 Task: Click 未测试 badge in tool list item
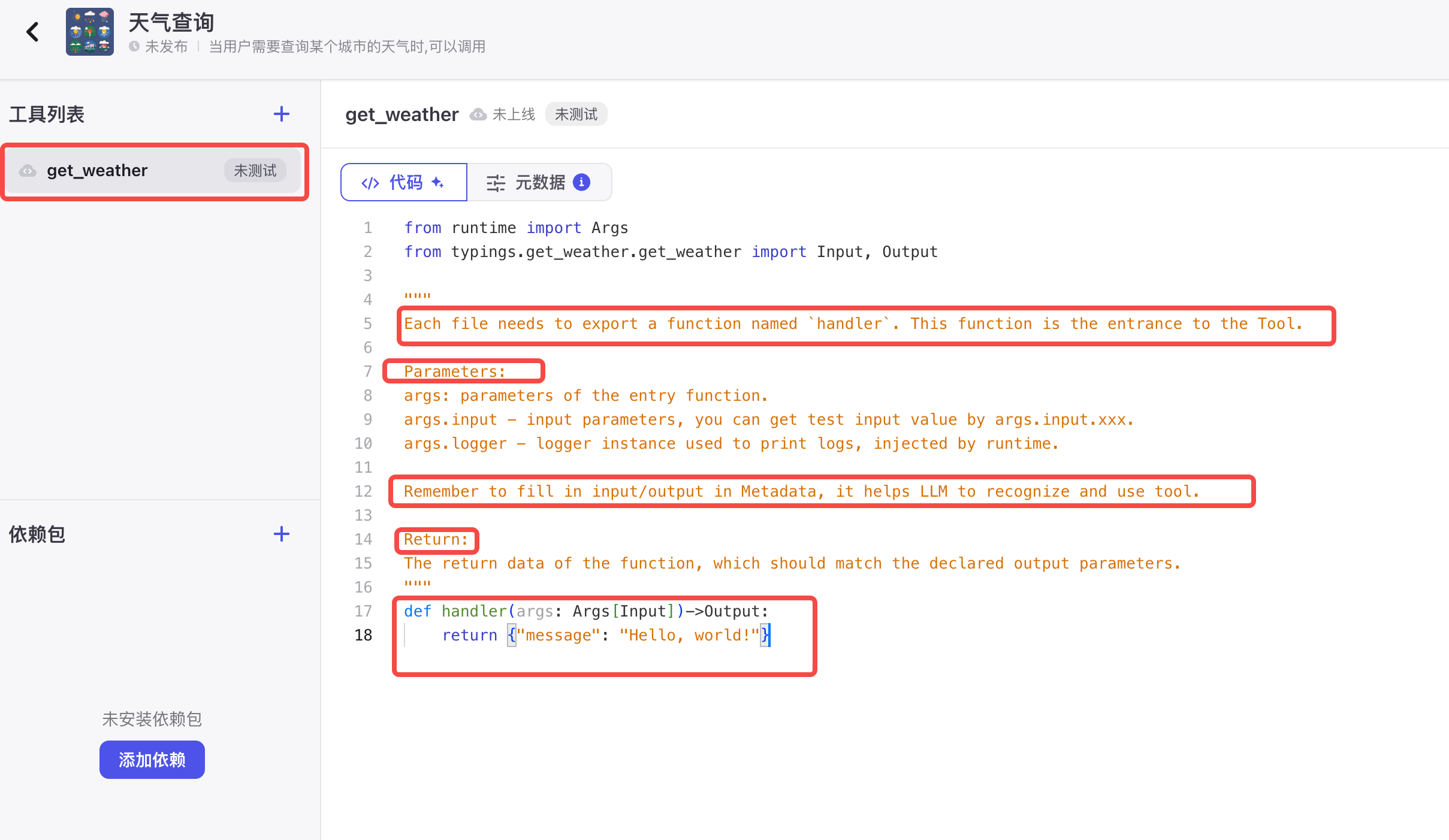tap(255, 171)
